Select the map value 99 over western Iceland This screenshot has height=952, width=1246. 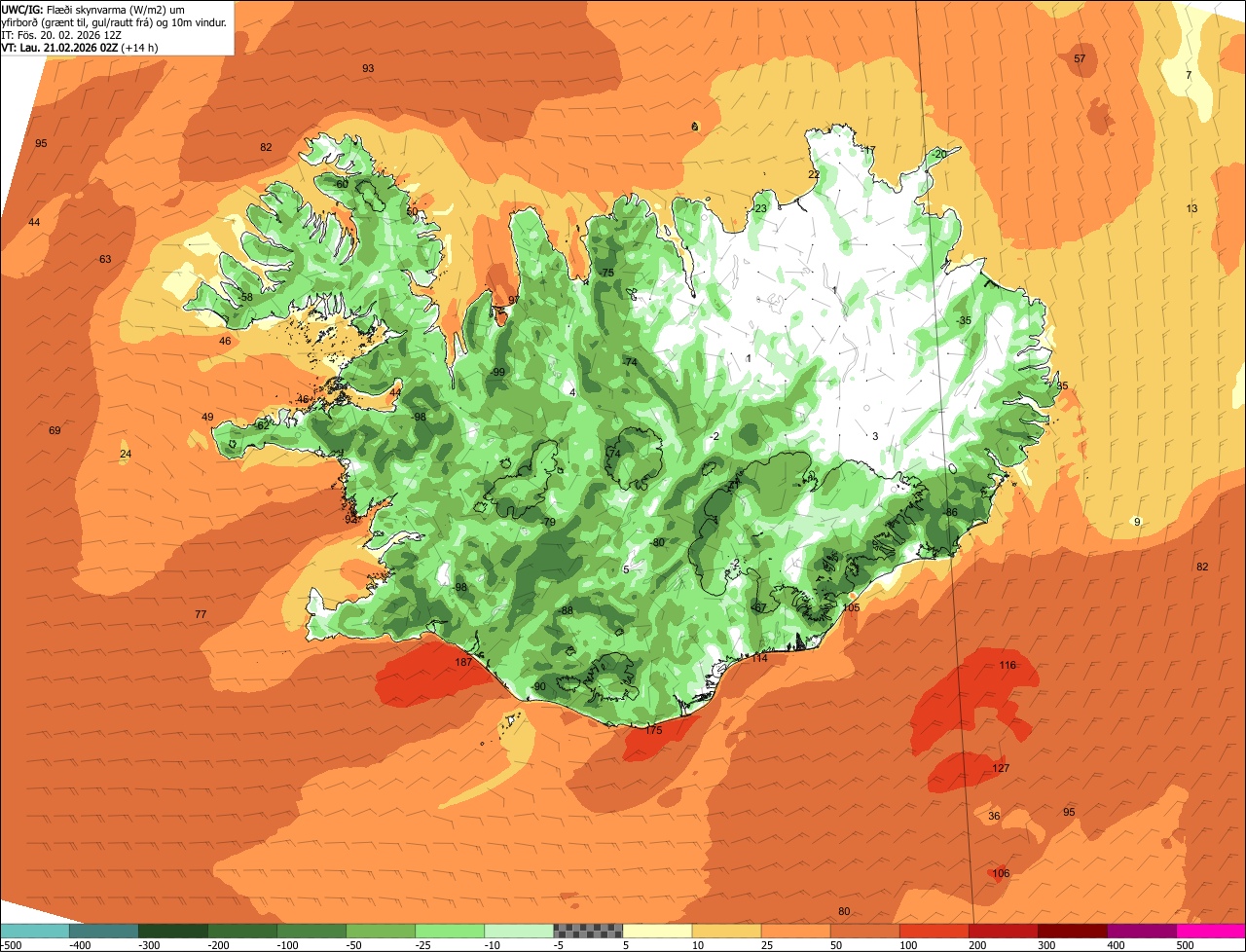499,372
